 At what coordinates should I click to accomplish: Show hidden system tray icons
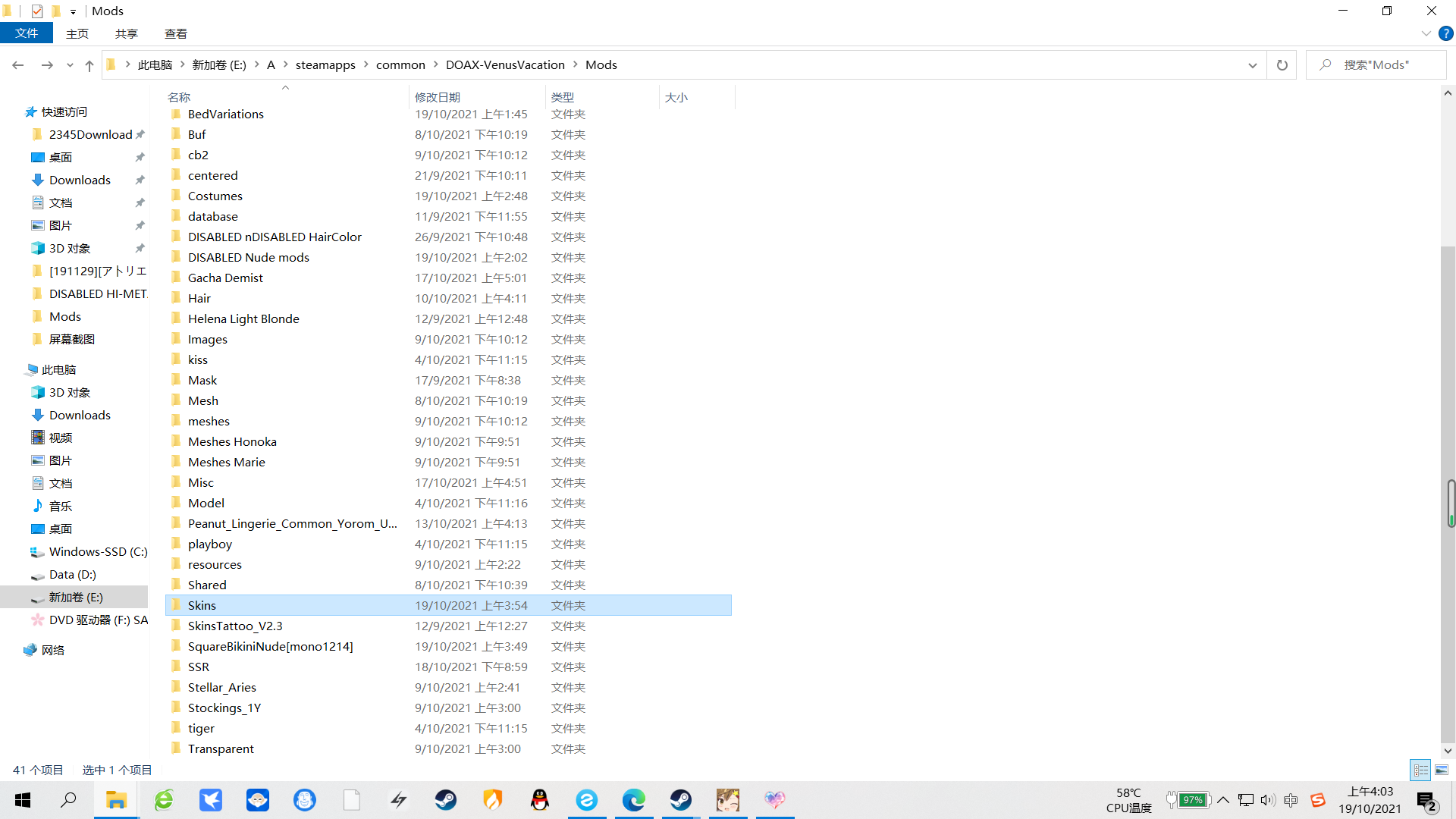pyautogui.click(x=1223, y=800)
